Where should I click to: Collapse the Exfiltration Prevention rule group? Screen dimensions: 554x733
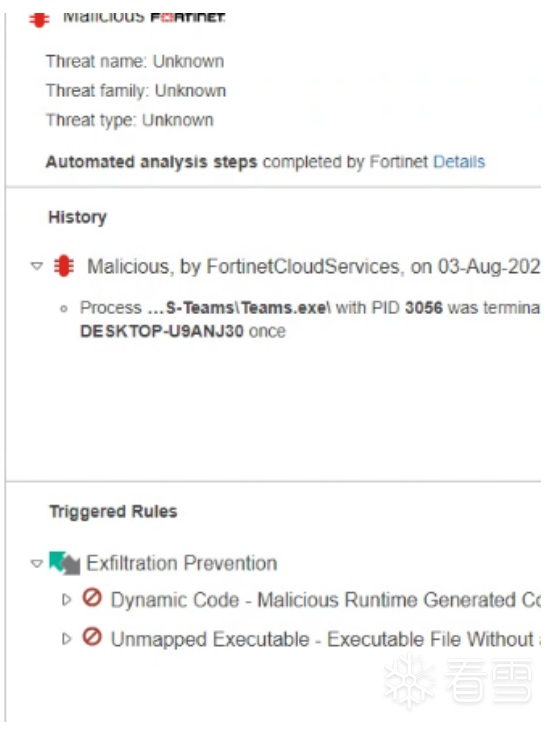click(x=36, y=563)
